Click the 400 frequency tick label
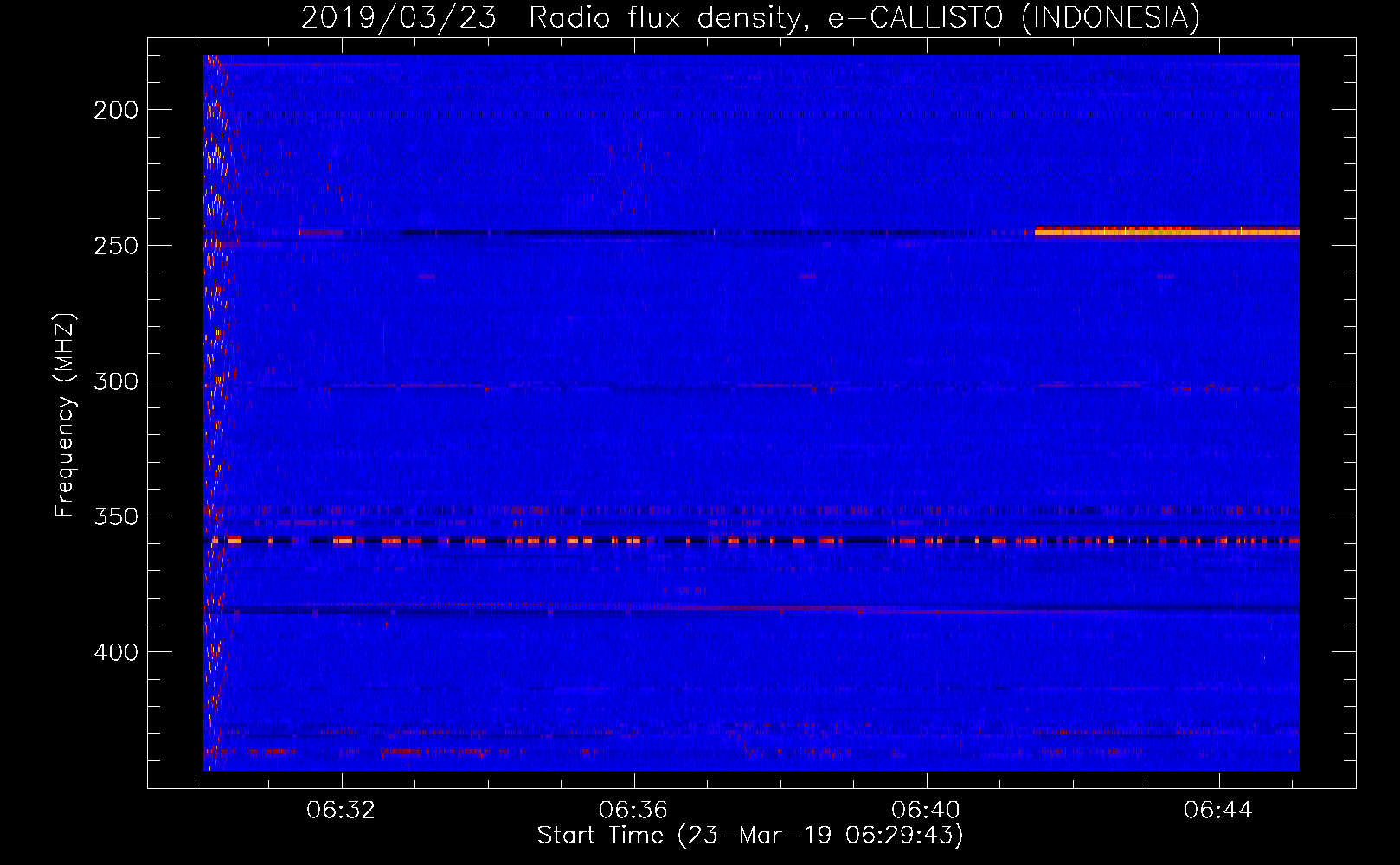 (115, 652)
